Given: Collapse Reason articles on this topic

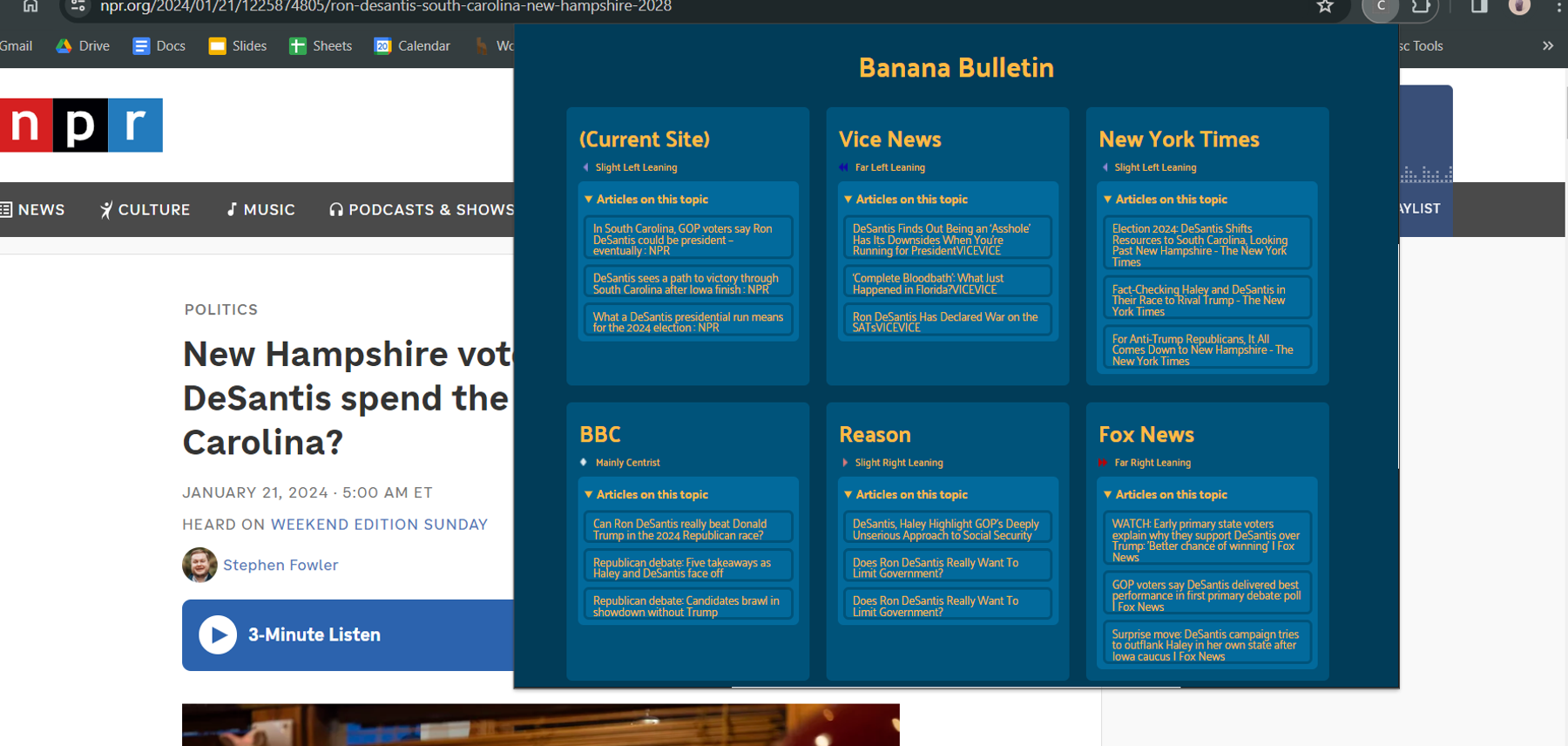Looking at the screenshot, I should 905,494.
